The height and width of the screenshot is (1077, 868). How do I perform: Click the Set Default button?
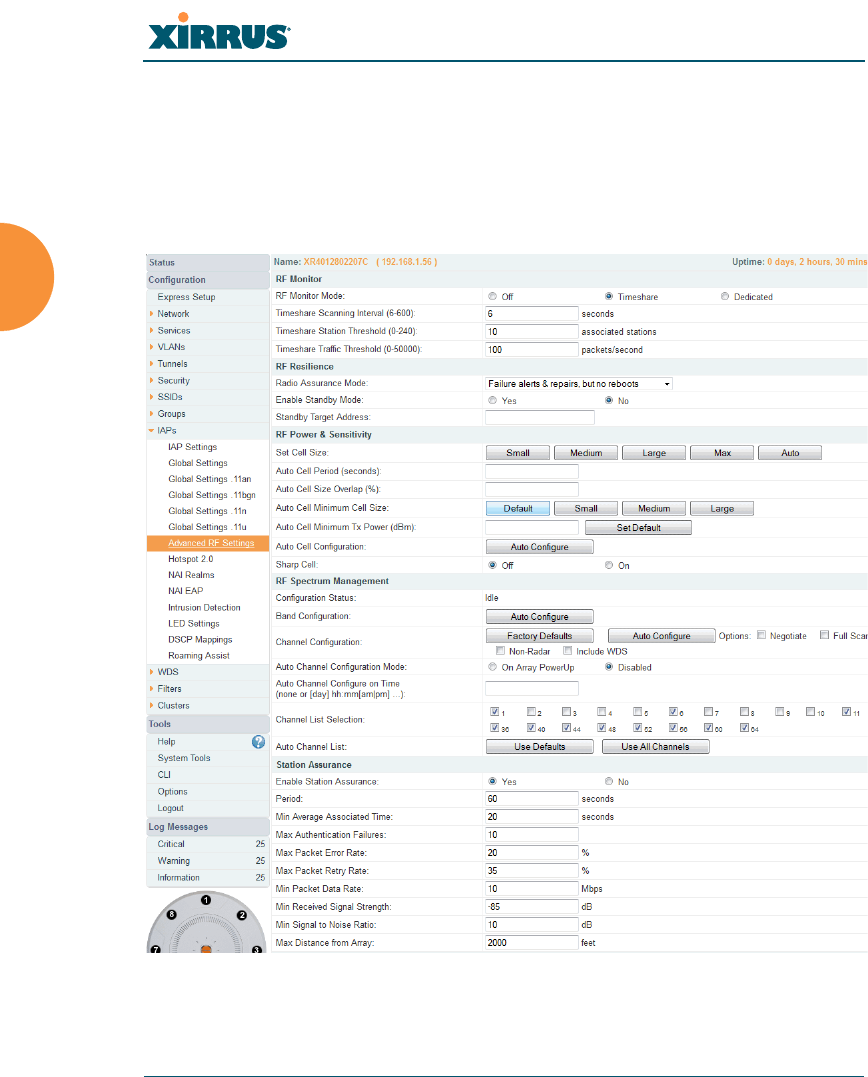[x=638, y=528]
